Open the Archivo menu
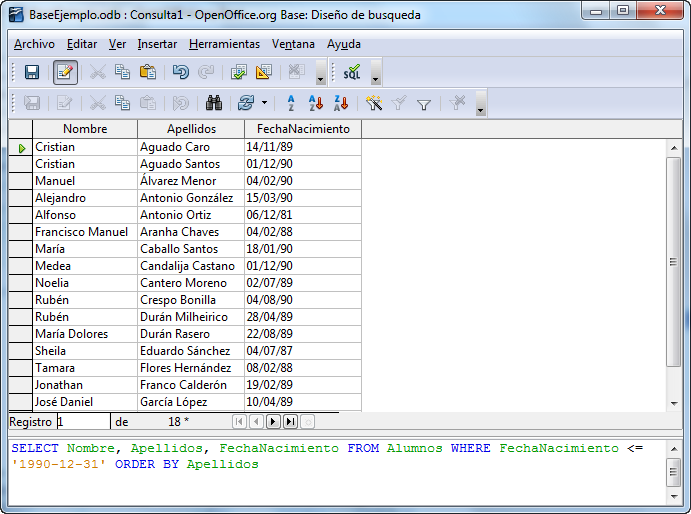This screenshot has width=691, height=514. point(34,44)
